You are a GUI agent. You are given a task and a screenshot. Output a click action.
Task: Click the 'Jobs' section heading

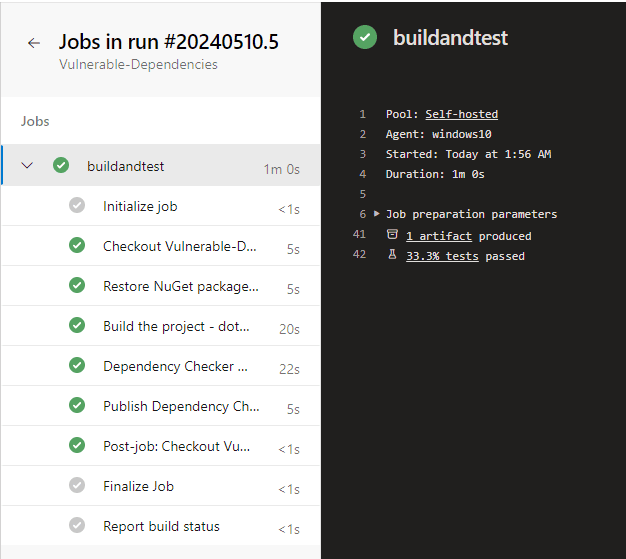click(35, 121)
